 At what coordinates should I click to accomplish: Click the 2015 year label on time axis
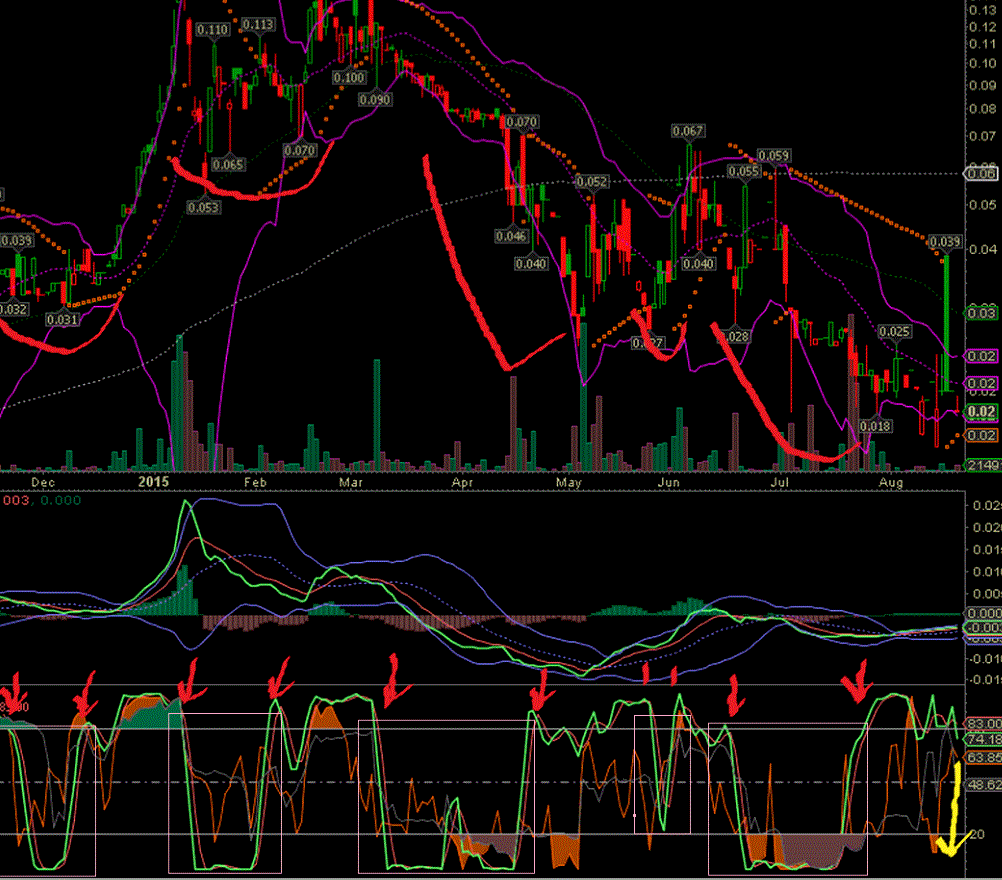153,482
